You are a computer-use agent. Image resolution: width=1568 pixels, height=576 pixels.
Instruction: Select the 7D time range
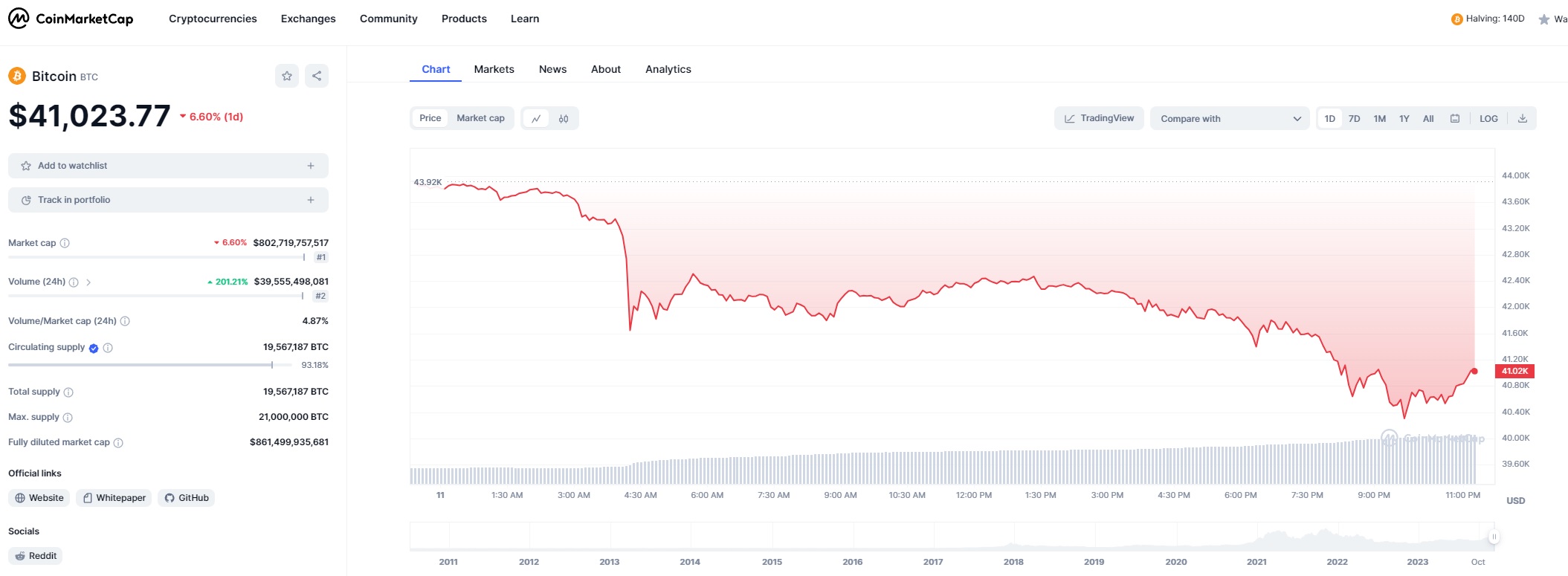click(x=1355, y=118)
